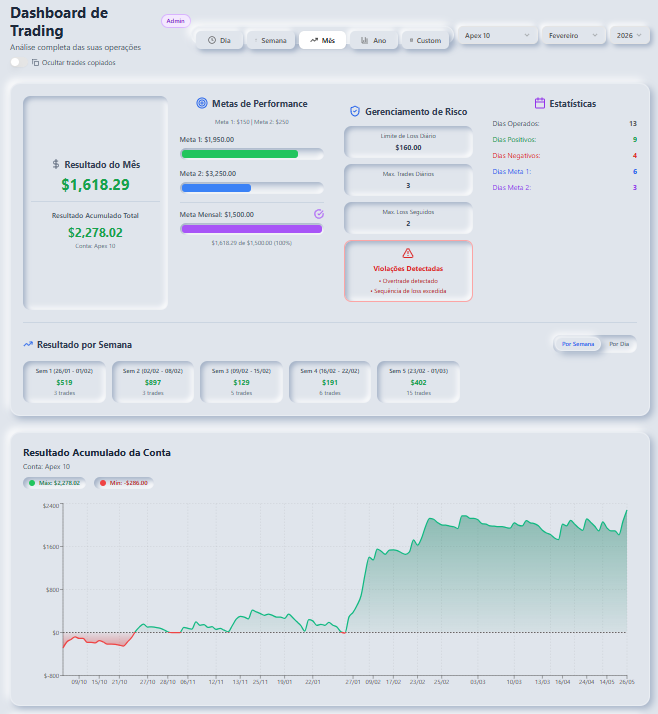658x714 pixels.
Task: Select the Mês period tab
Action: pos(322,41)
